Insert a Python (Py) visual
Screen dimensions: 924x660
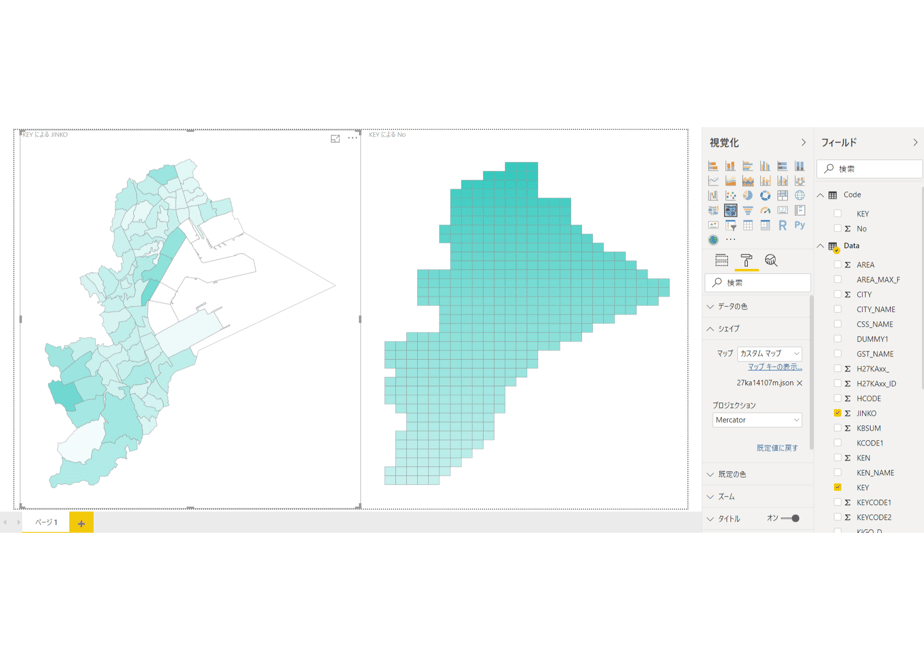(x=800, y=225)
